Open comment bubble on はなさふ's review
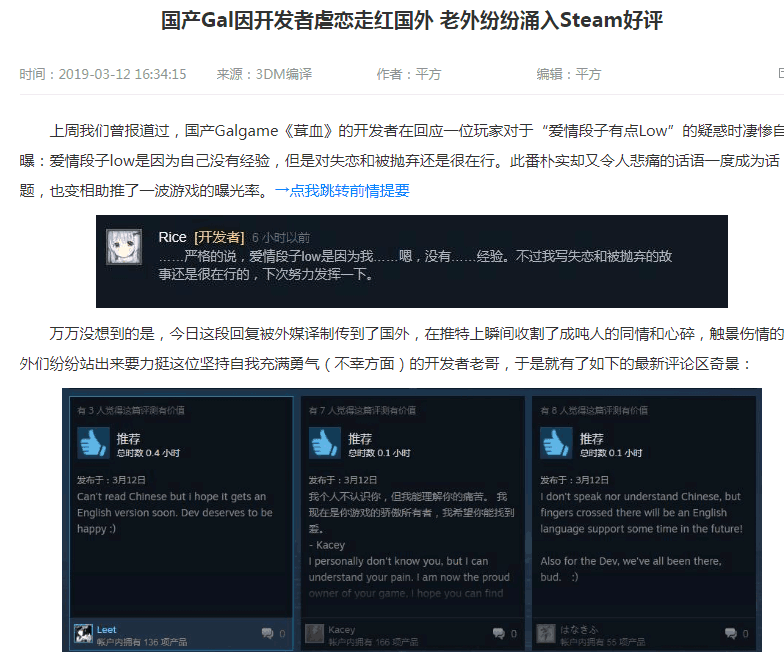784x657 pixels. point(731,634)
